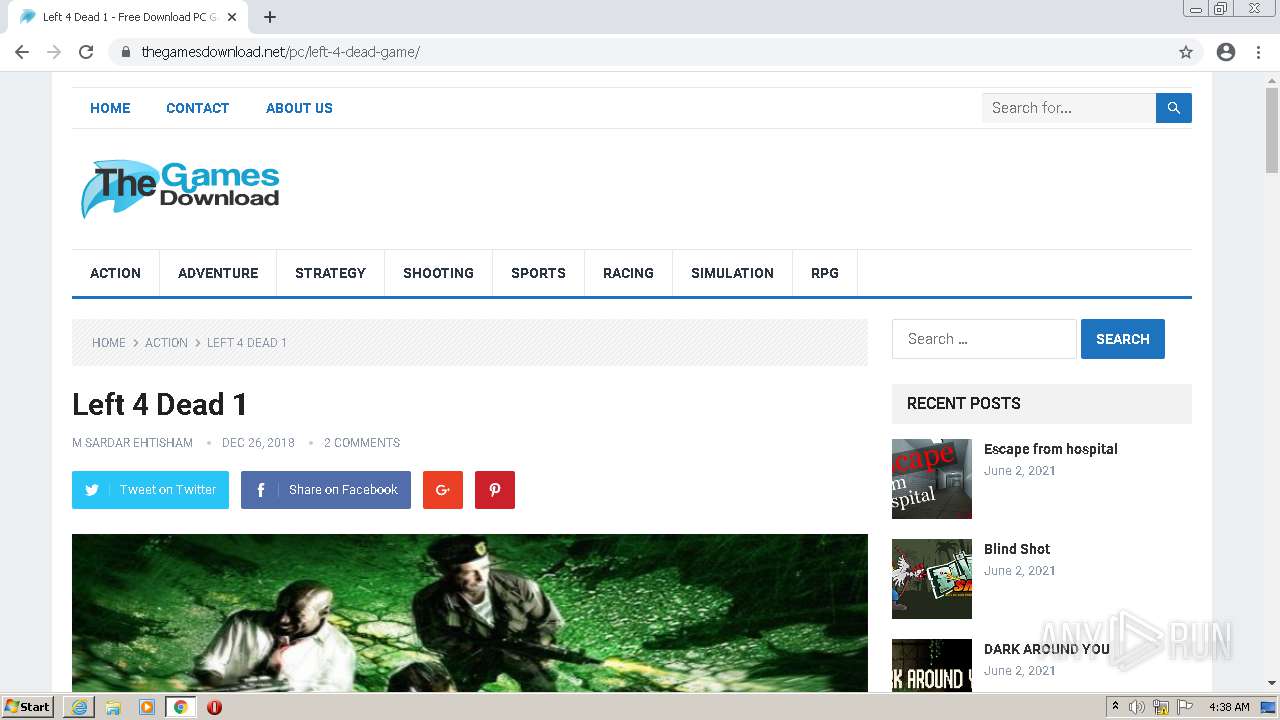
Task: Open the Windows Start button
Action: coord(27,707)
